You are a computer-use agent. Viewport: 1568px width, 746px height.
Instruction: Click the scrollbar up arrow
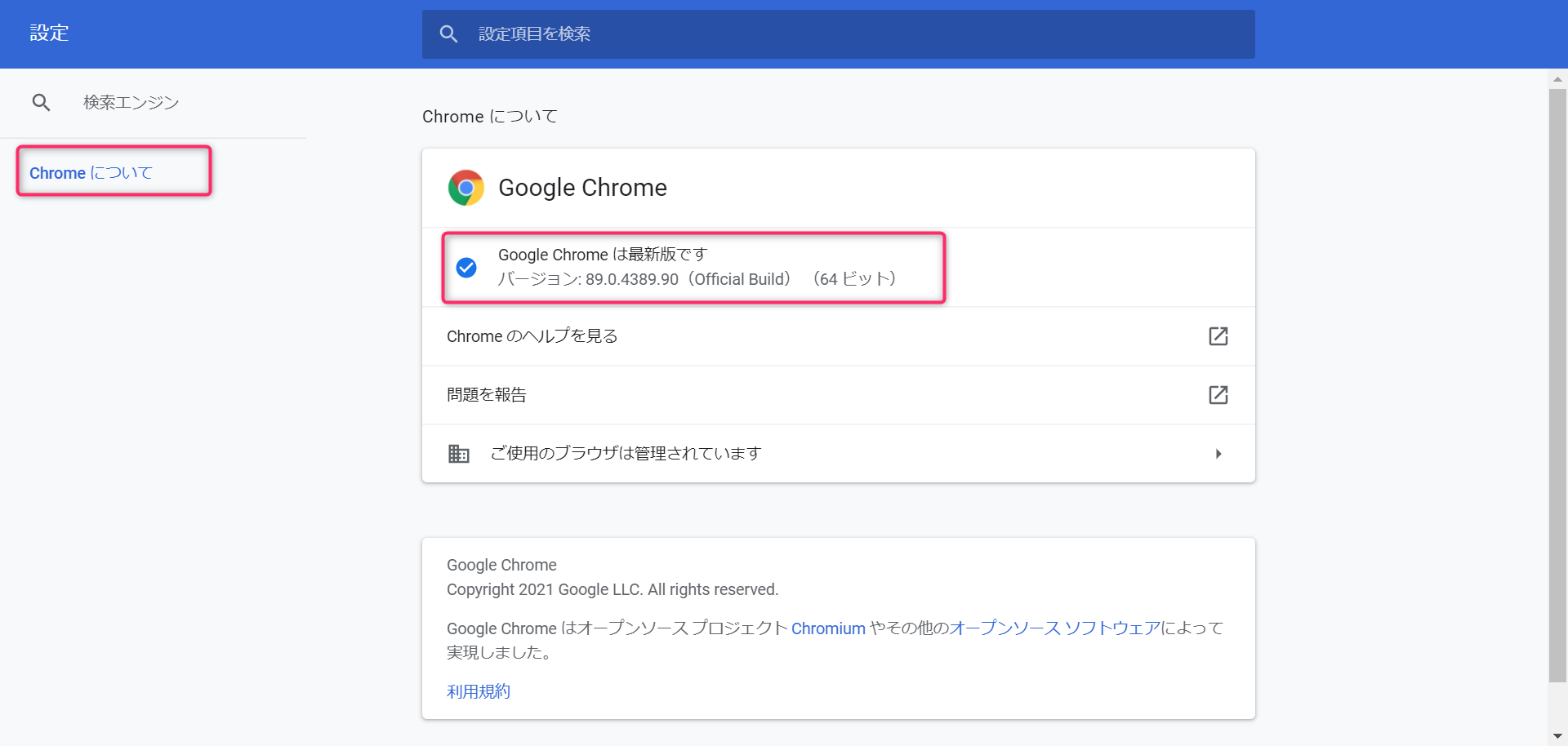1557,79
